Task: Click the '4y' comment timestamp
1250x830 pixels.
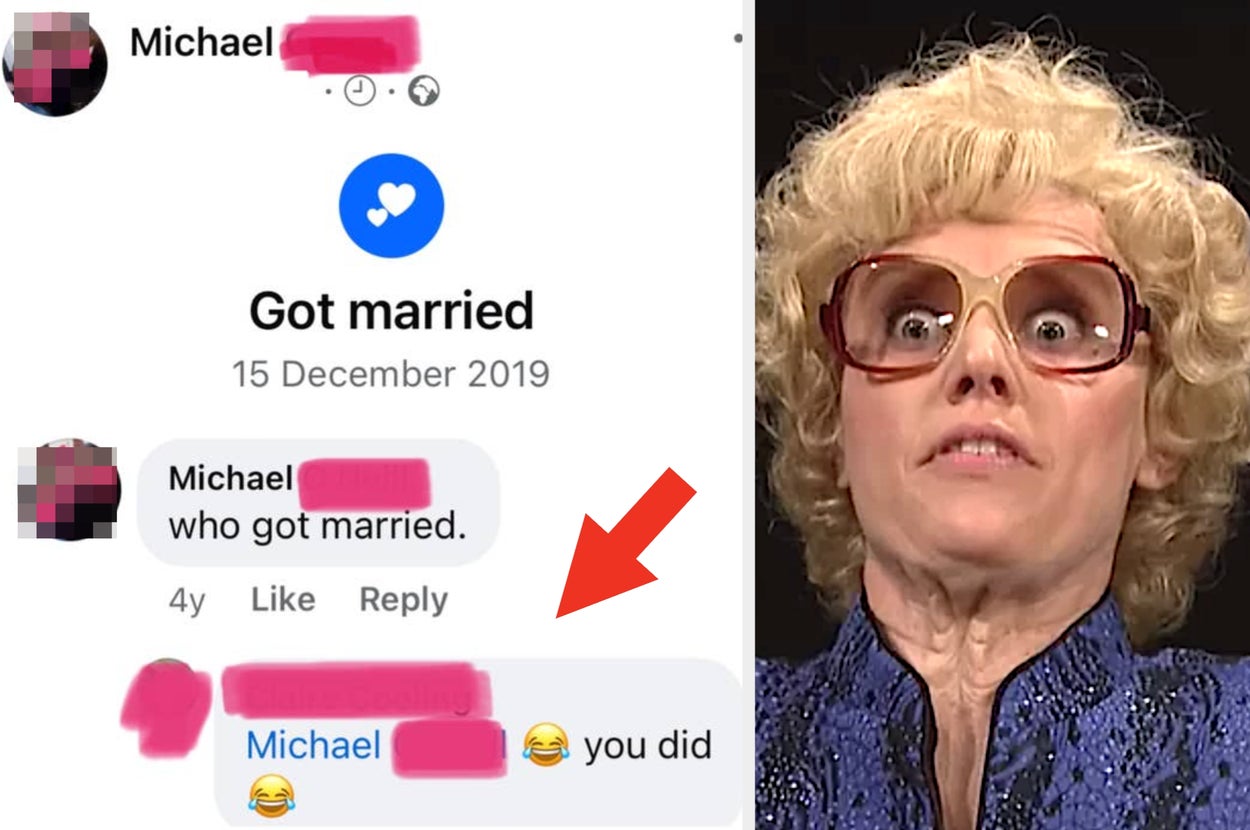Action: pyautogui.click(x=187, y=600)
